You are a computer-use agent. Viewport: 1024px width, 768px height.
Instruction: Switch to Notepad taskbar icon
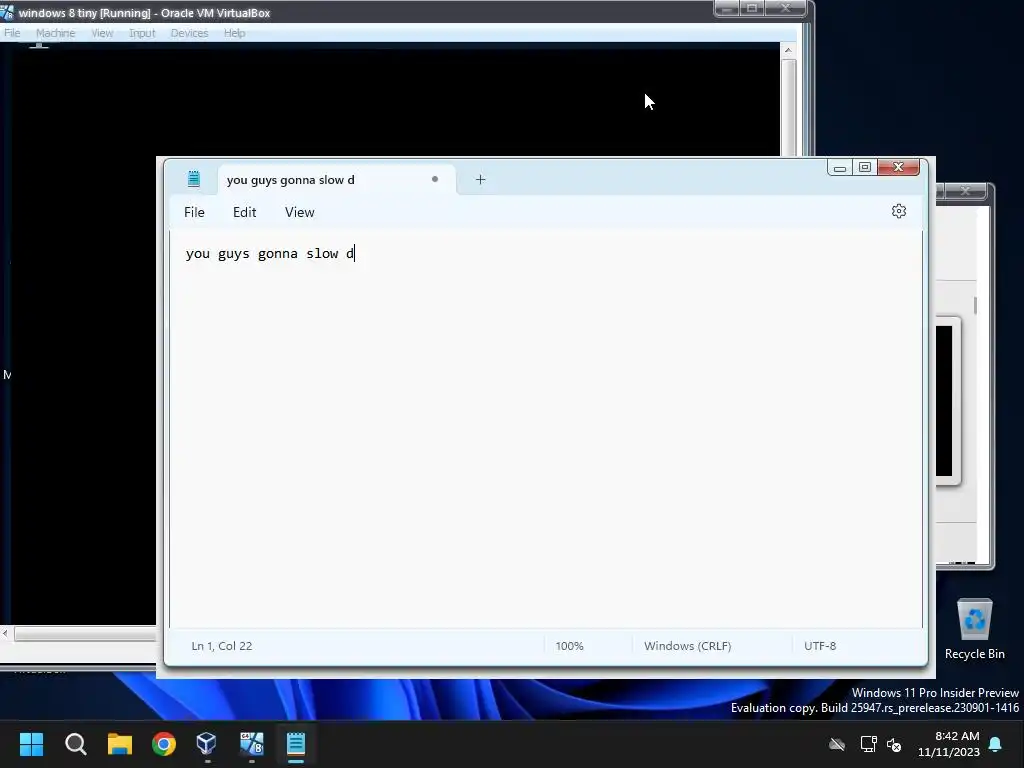(x=296, y=744)
